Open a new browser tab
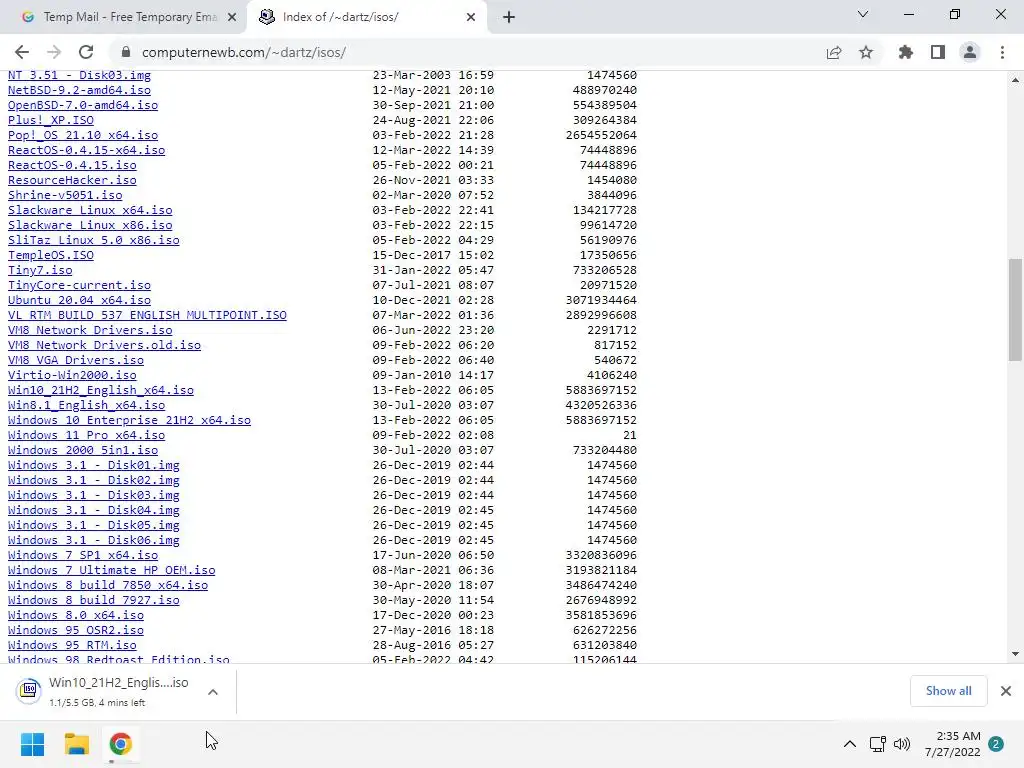The width and height of the screenshot is (1024, 768). click(x=509, y=17)
